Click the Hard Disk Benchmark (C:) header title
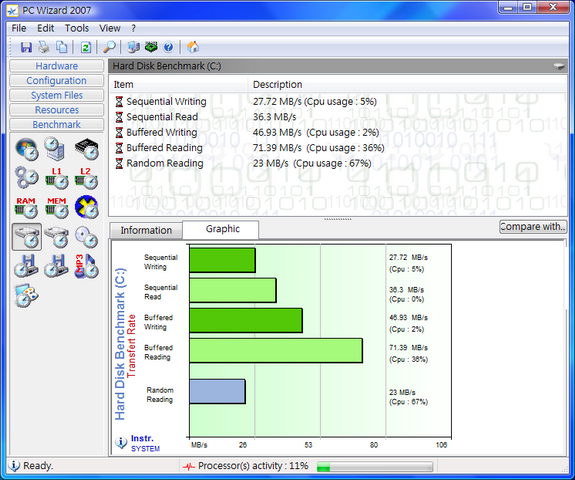This screenshot has height=480, width=575. tap(167, 66)
